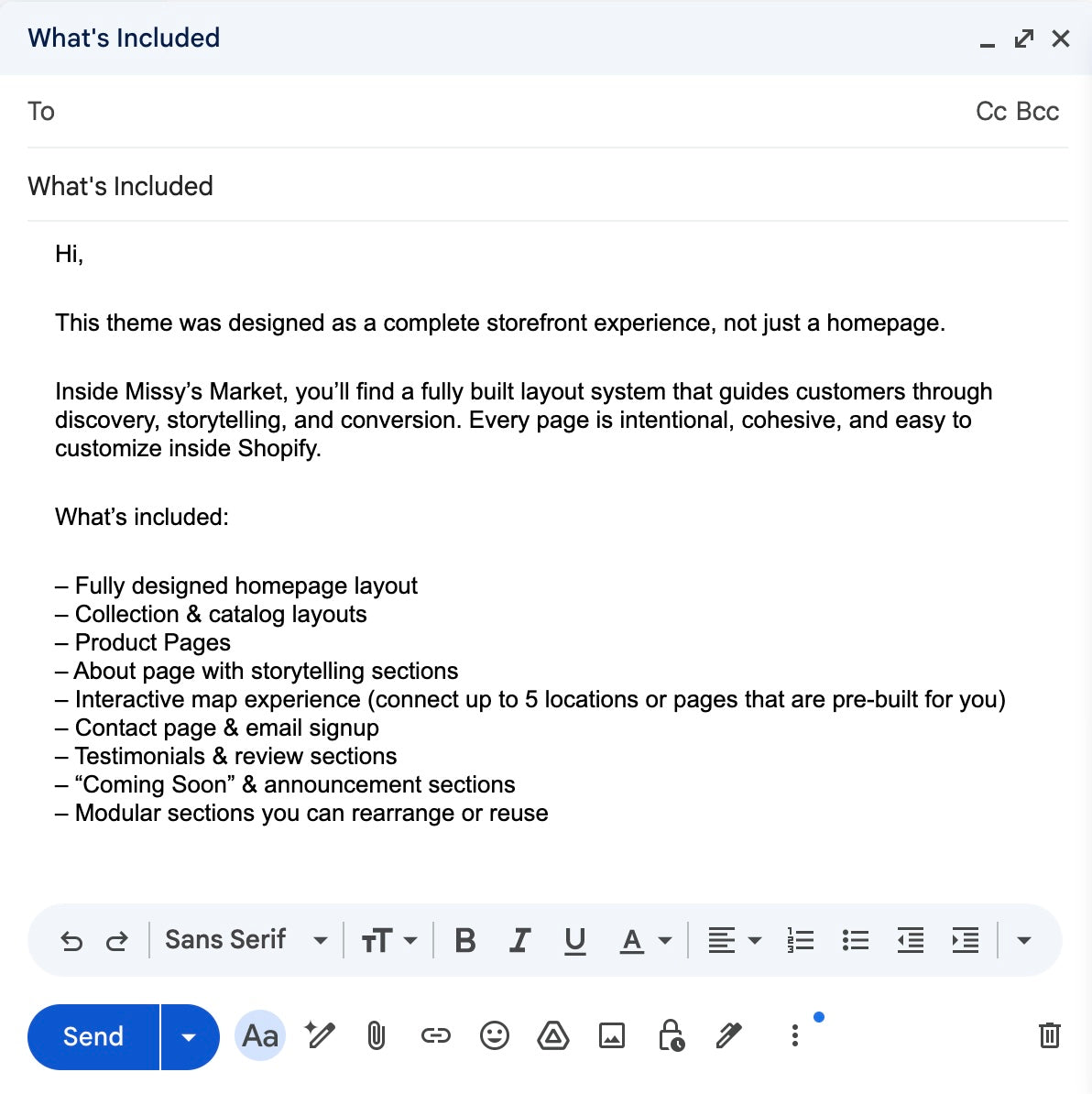Click the Send button

(93, 1037)
